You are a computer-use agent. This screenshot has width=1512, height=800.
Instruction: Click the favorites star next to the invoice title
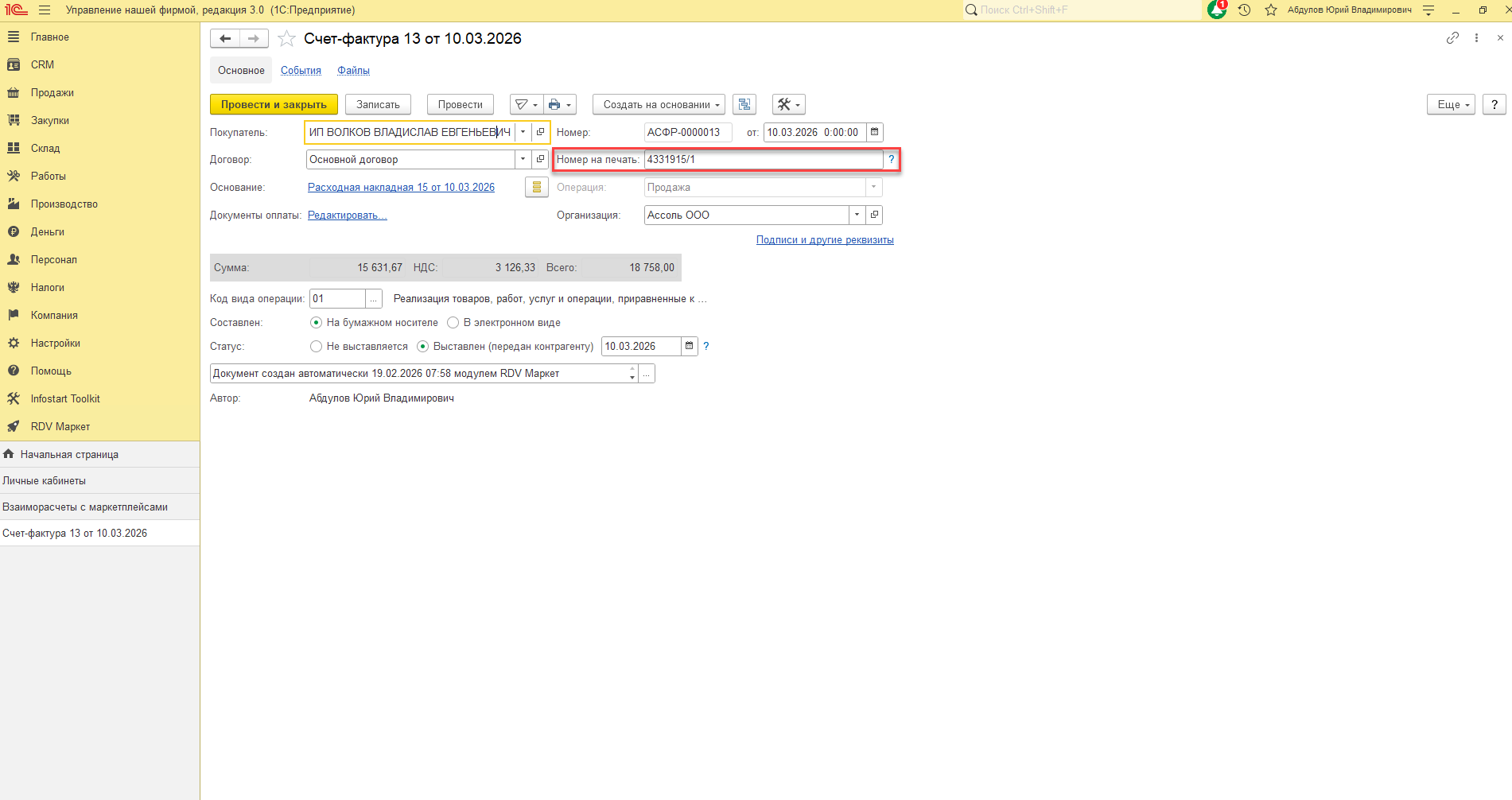click(x=287, y=39)
